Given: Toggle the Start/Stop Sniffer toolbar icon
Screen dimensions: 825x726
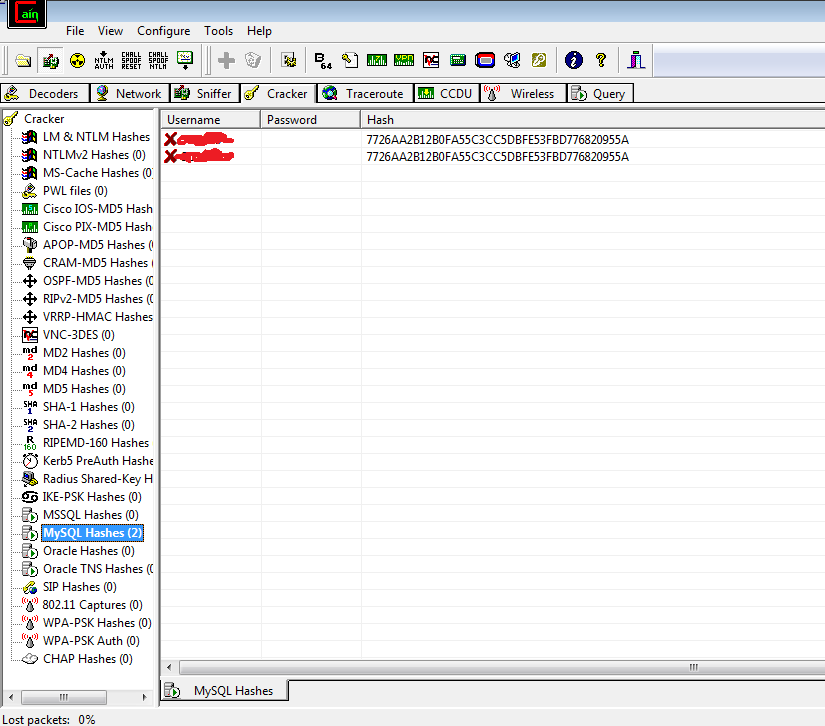Looking at the screenshot, I should pos(51,60).
